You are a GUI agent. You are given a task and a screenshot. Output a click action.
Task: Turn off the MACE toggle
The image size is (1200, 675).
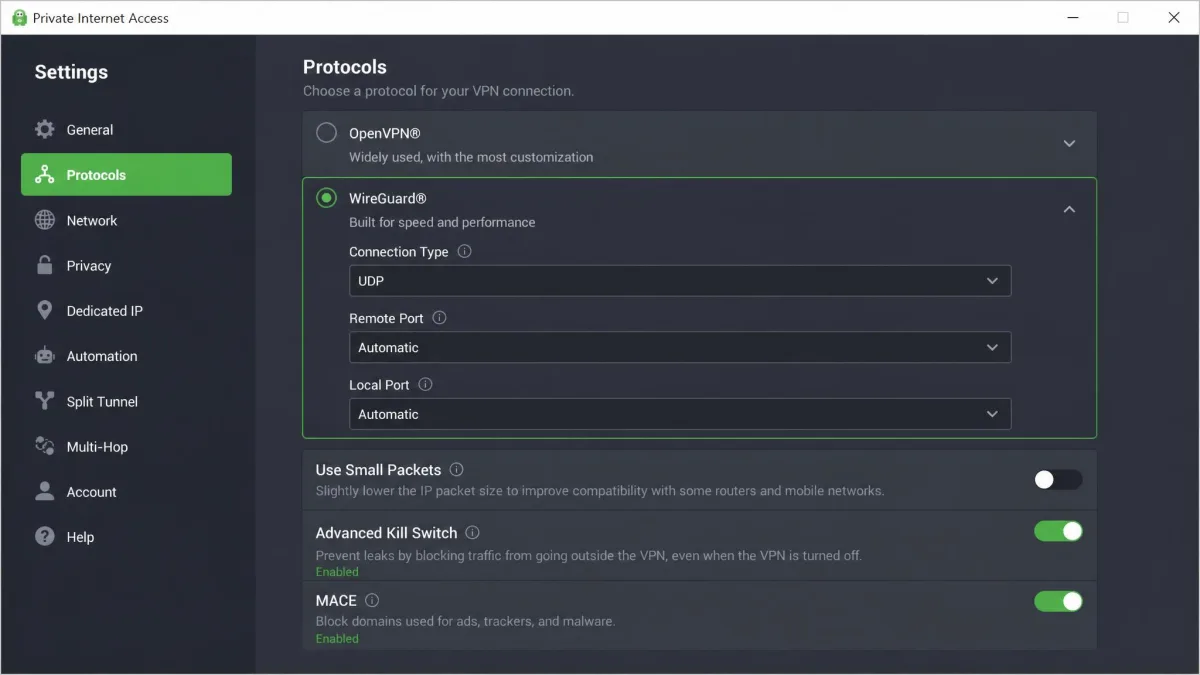pyautogui.click(x=1058, y=601)
